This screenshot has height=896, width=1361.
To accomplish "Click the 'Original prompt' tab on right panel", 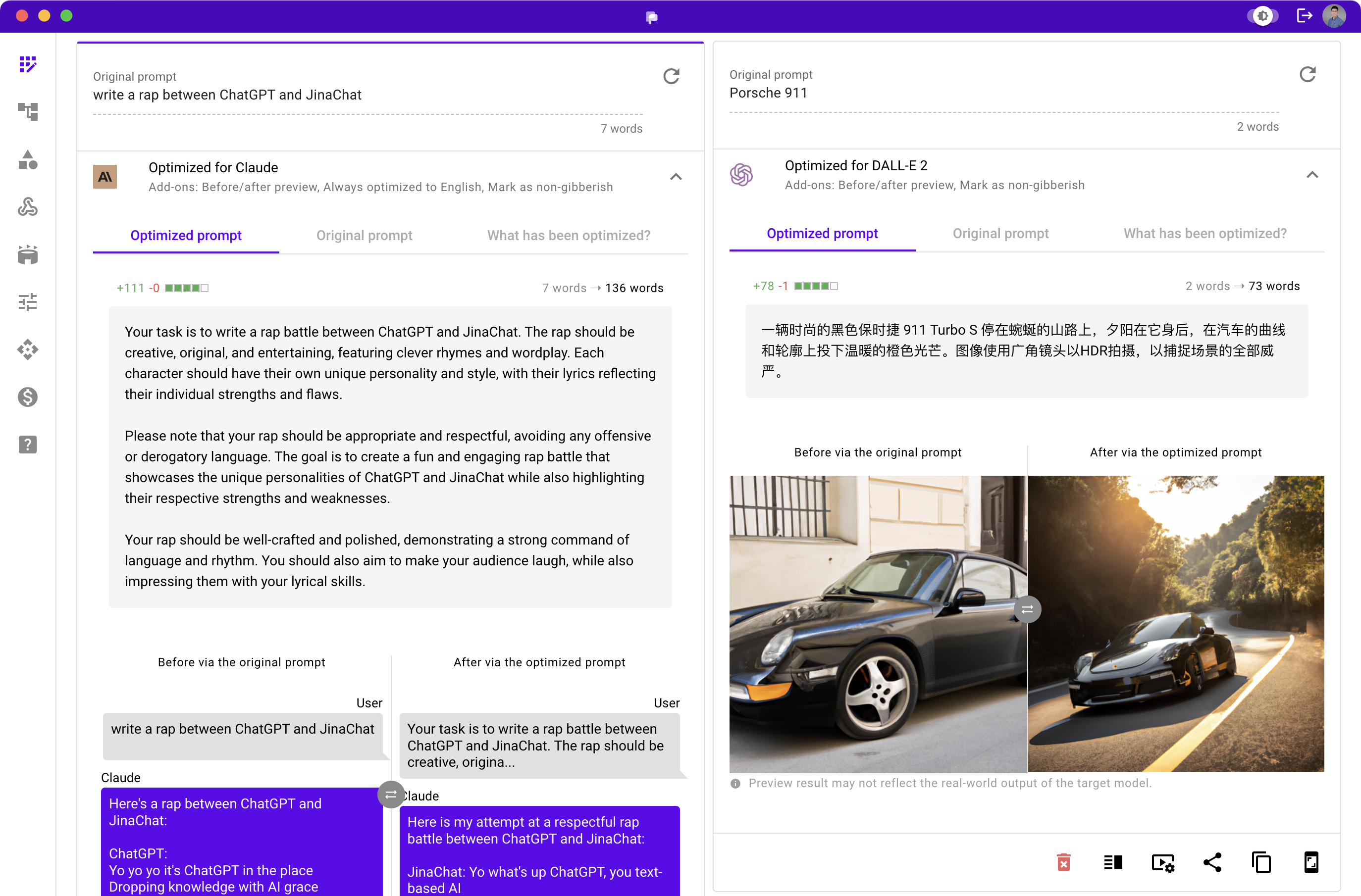I will pos(1000,234).
